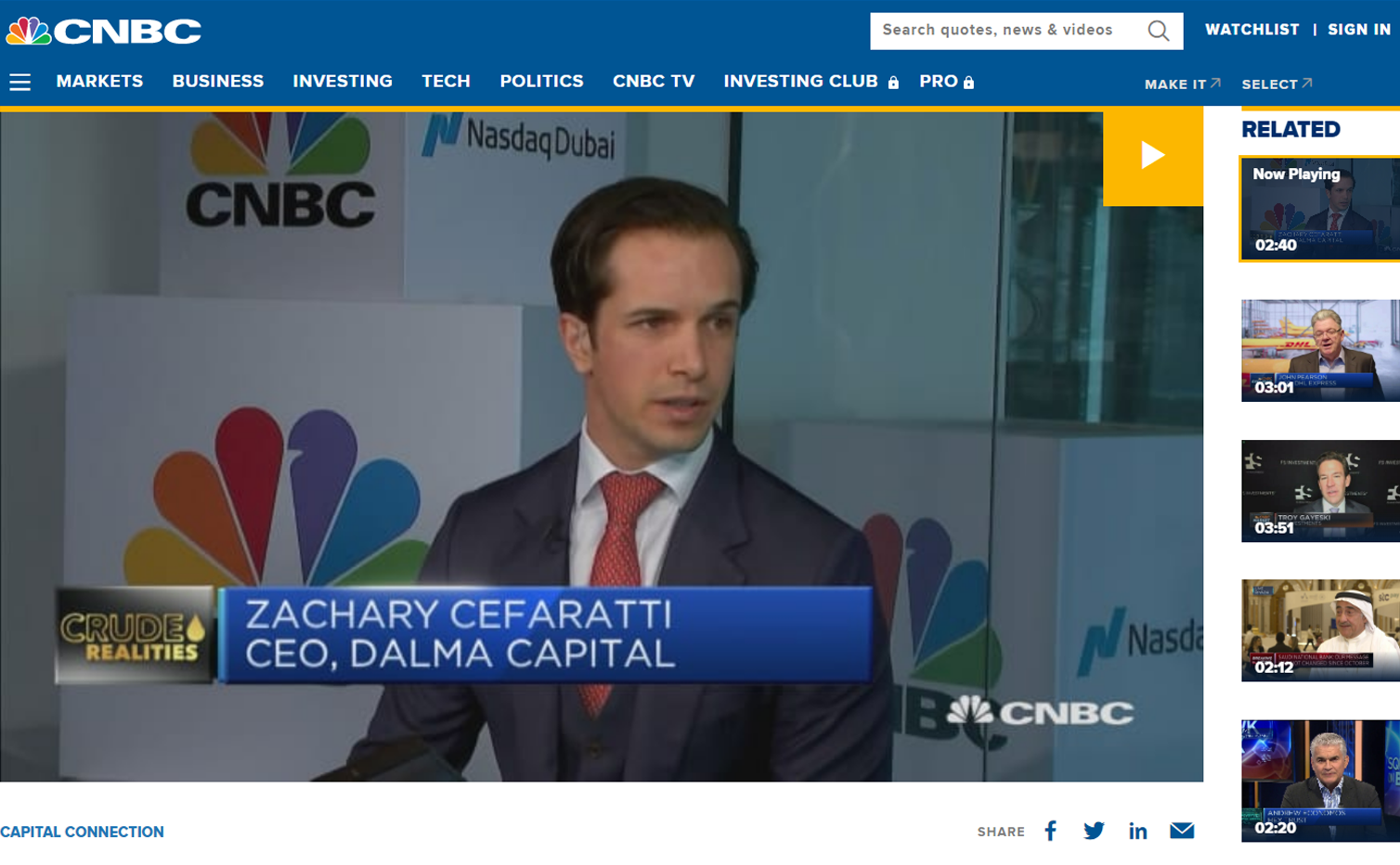Screen dimensions: 1400x865
Task: Click the RELATED heading text
Action: tap(1290, 129)
